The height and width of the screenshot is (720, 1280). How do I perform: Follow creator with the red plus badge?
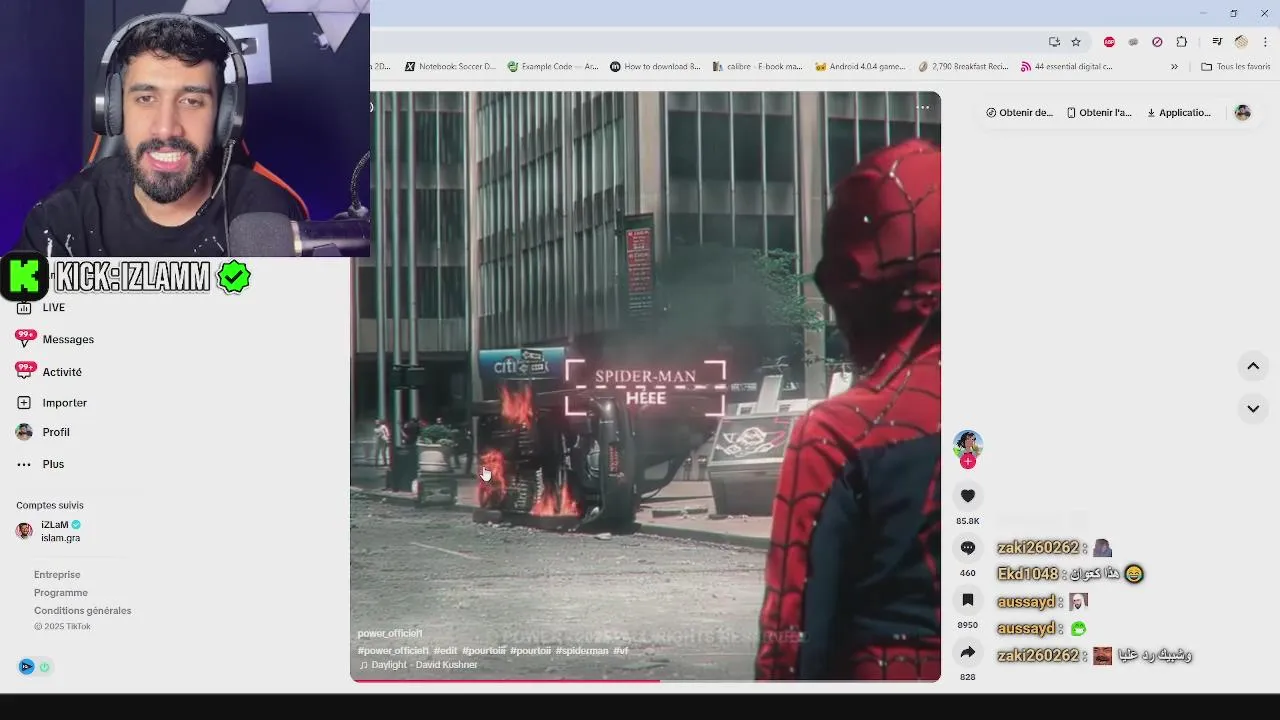click(967, 462)
